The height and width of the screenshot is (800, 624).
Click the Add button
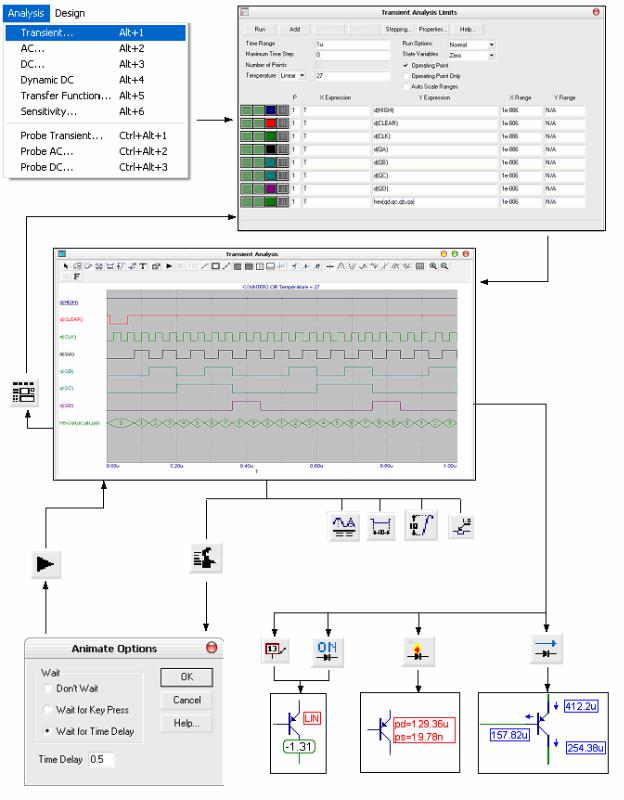click(294, 29)
